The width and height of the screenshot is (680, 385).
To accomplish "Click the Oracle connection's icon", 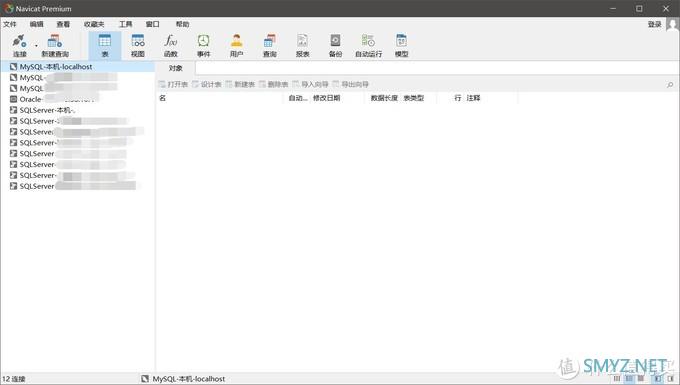I will click(13, 99).
